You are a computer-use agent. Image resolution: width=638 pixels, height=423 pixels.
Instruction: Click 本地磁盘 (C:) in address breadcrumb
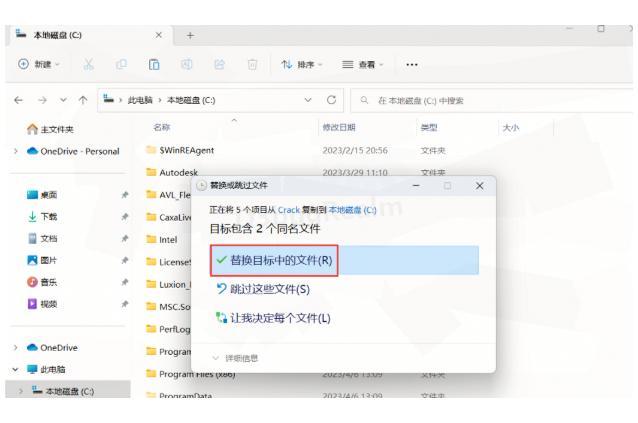coord(191,100)
